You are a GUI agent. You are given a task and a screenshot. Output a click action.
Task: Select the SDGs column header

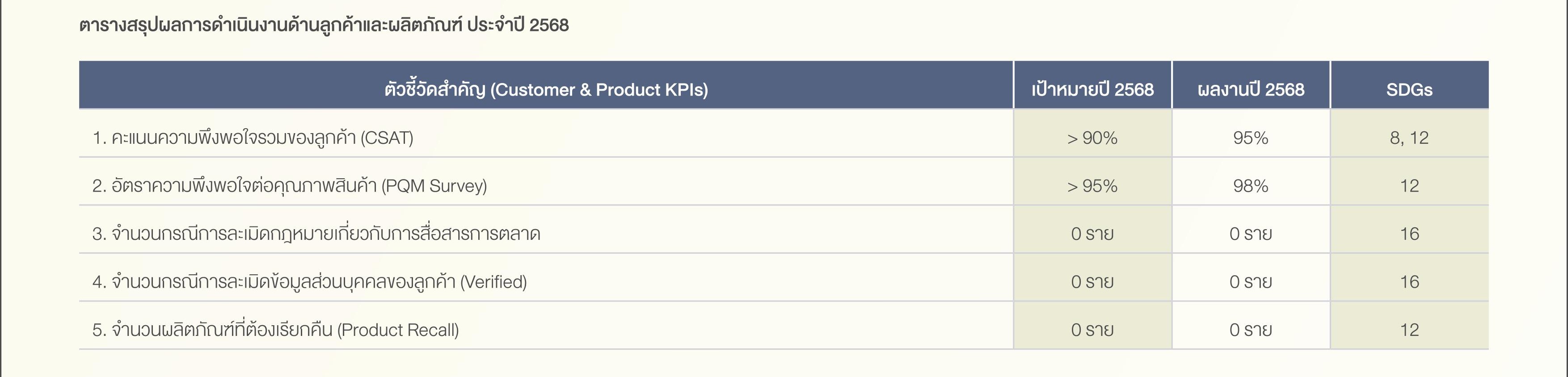[x=1409, y=89]
